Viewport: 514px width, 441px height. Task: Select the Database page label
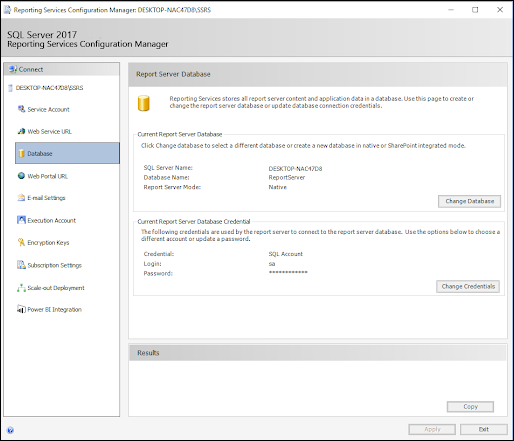coord(40,154)
